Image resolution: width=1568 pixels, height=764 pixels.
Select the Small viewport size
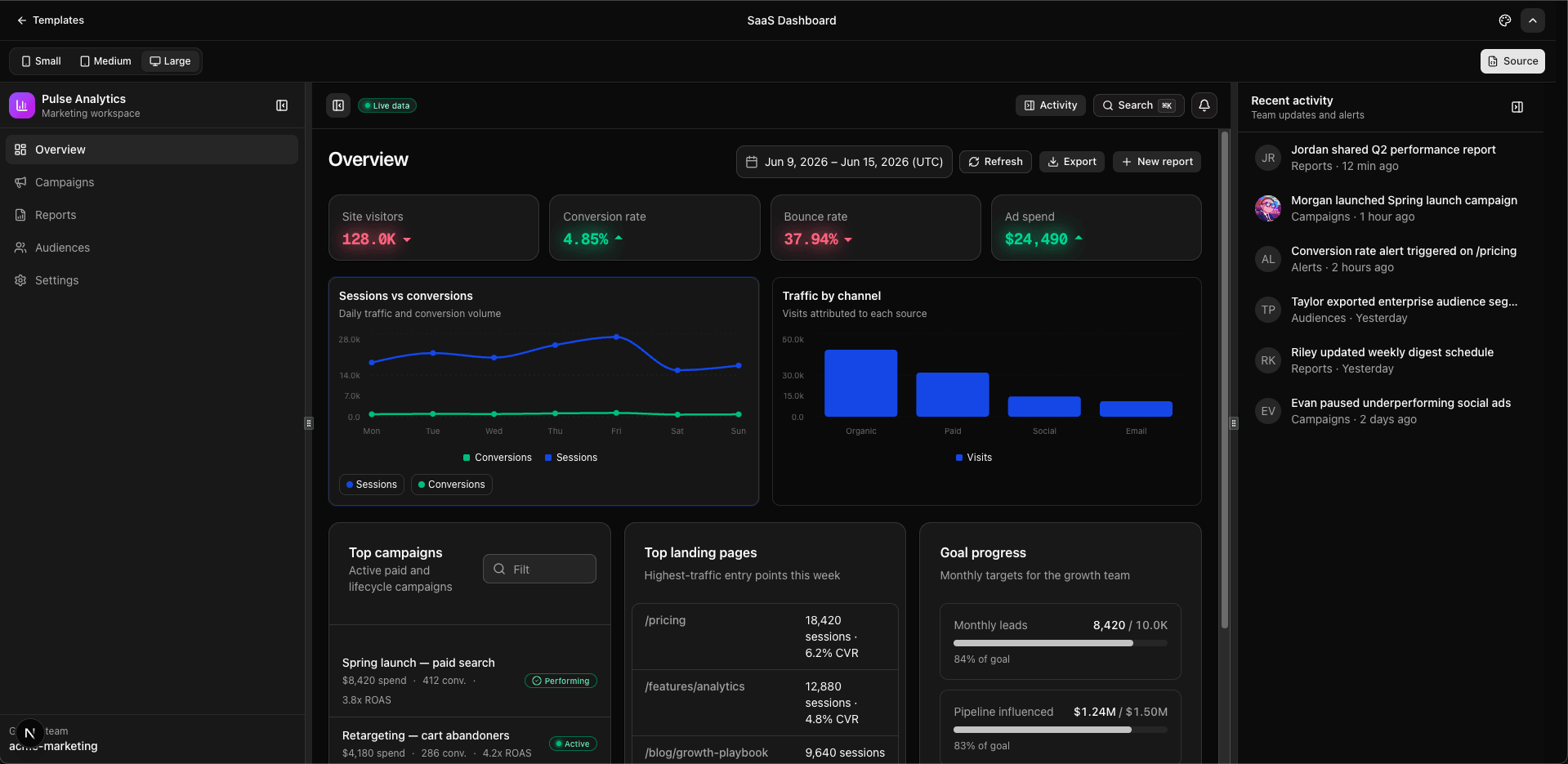pos(42,61)
